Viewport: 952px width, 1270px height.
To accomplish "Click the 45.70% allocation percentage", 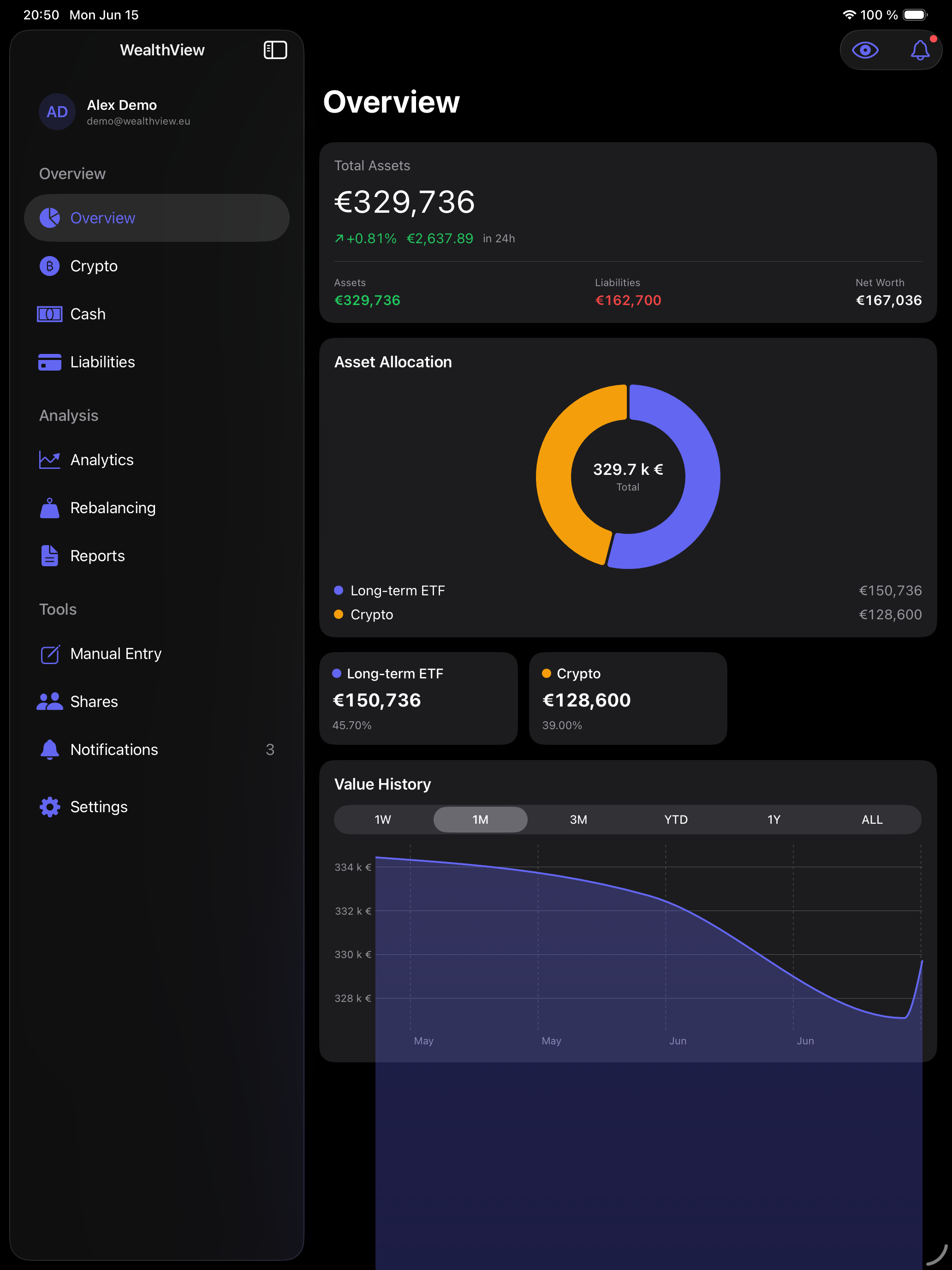I will click(x=352, y=725).
